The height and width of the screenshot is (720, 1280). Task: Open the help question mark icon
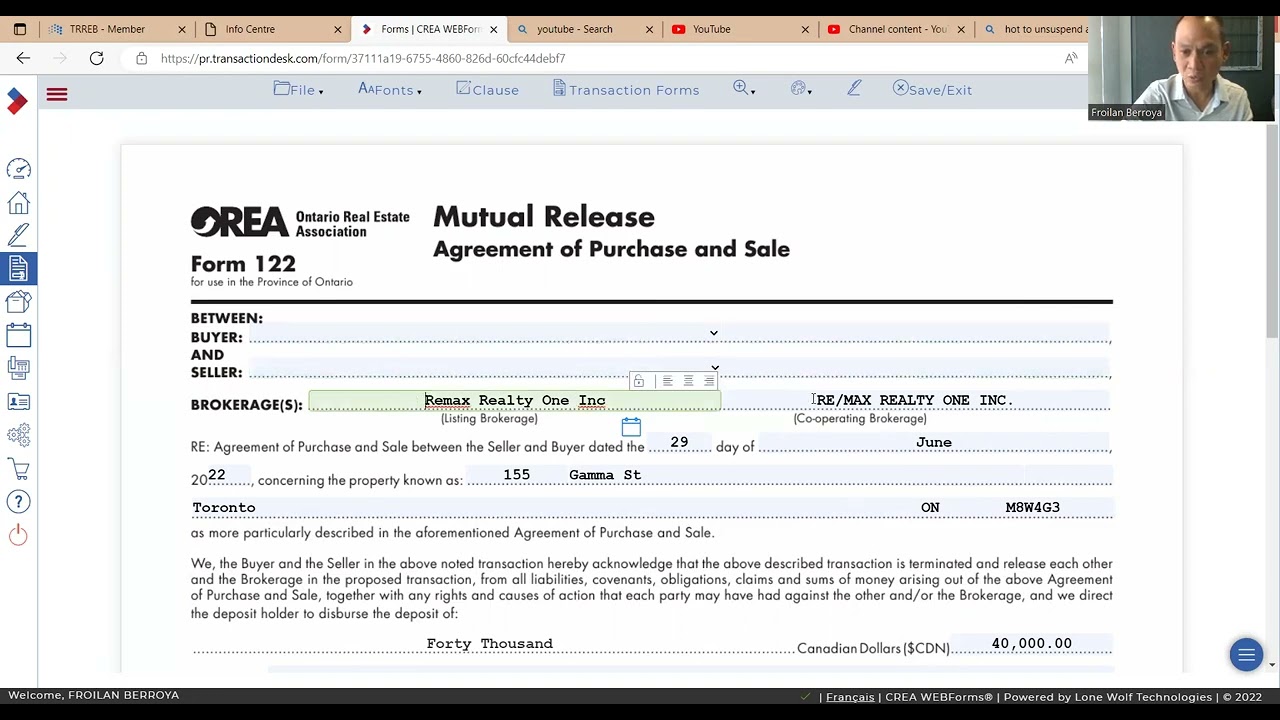(x=18, y=501)
